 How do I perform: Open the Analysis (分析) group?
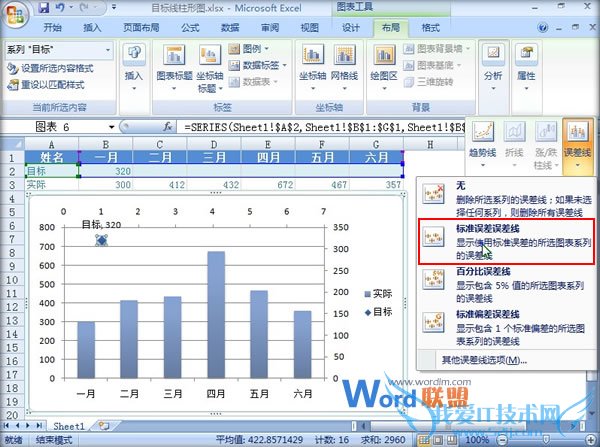[493, 68]
